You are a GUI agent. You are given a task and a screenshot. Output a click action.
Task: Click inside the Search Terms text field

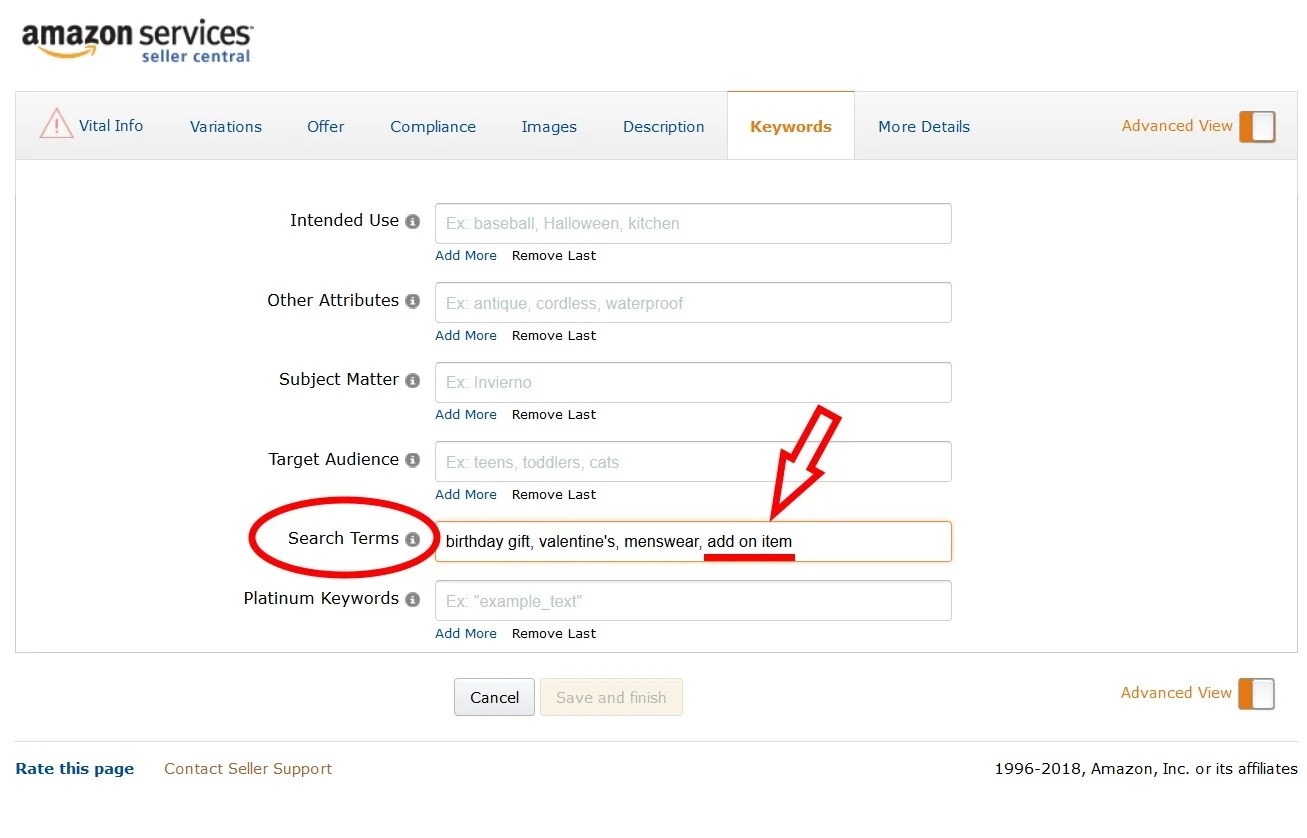coord(693,541)
